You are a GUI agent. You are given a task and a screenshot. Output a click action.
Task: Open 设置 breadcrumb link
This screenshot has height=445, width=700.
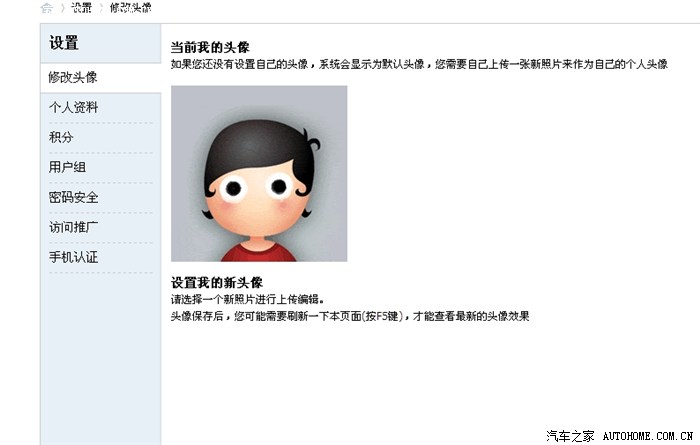point(81,8)
